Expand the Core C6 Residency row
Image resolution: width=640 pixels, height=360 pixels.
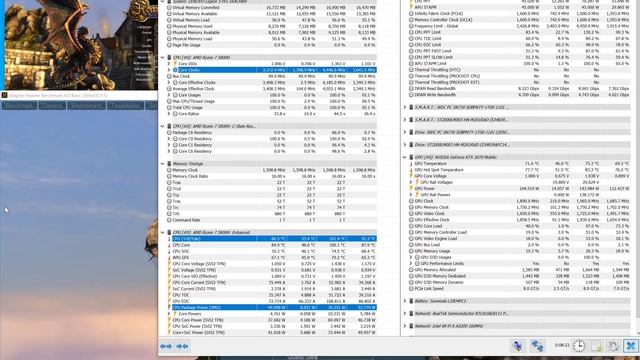(169, 151)
